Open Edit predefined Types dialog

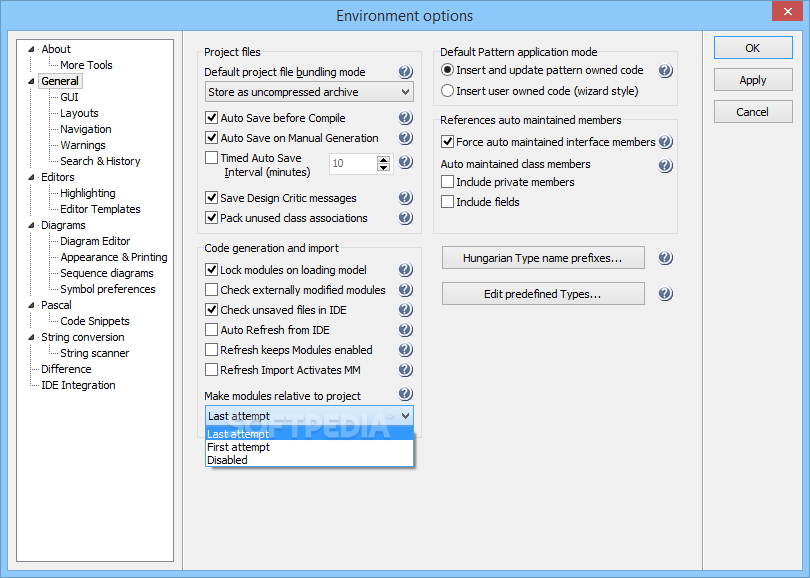click(x=543, y=294)
